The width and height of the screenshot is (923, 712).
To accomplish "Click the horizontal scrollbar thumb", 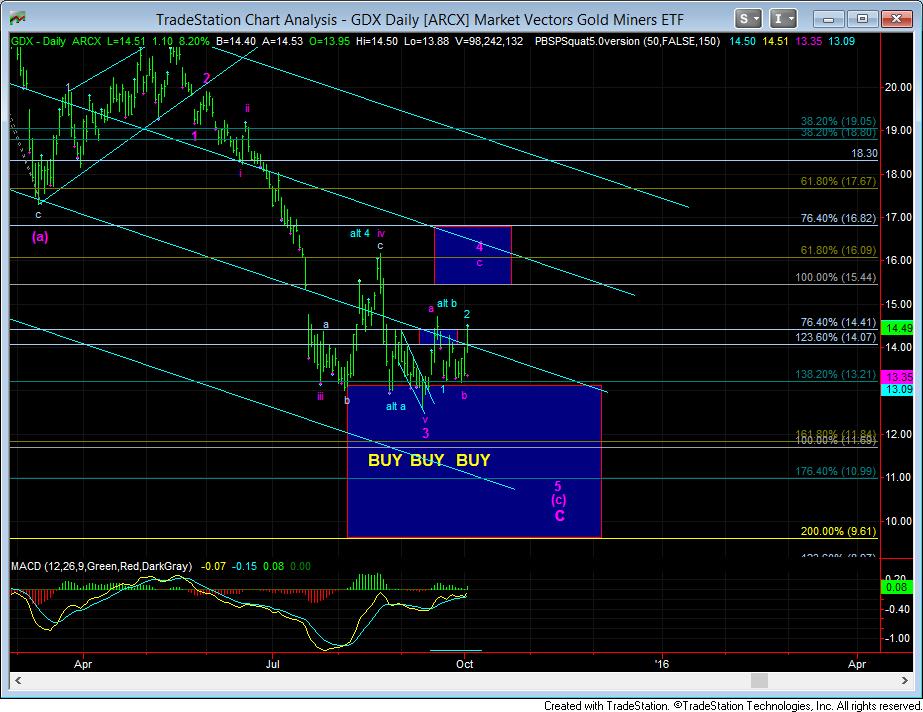I will pos(759,681).
